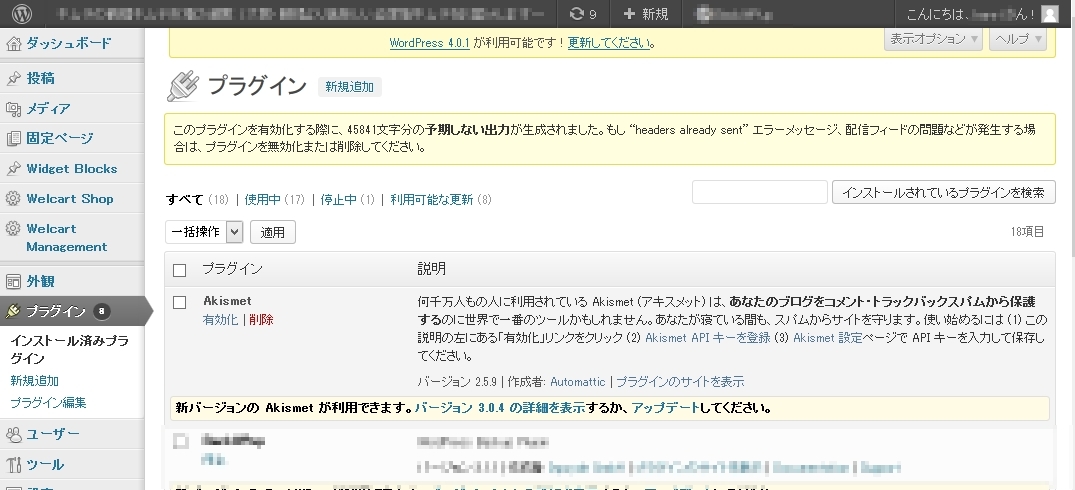The image size is (1075, 490).
Task: Click the 新規追加 button beside the title
Action: (x=350, y=87)
